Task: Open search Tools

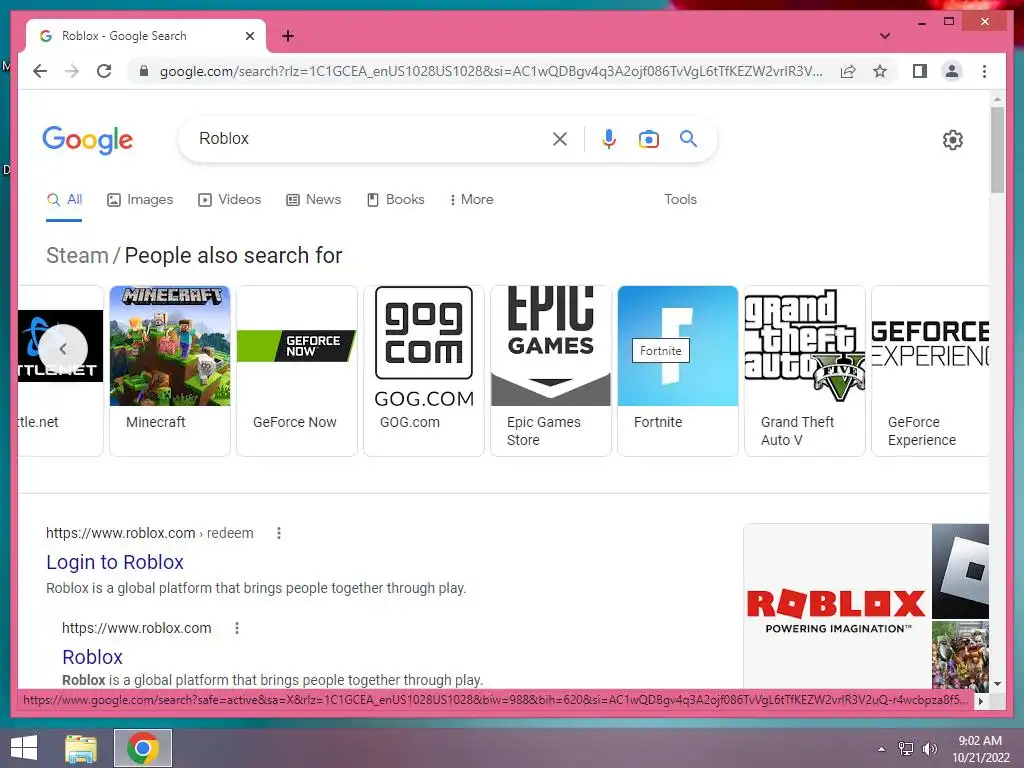Action: point(680,200)
